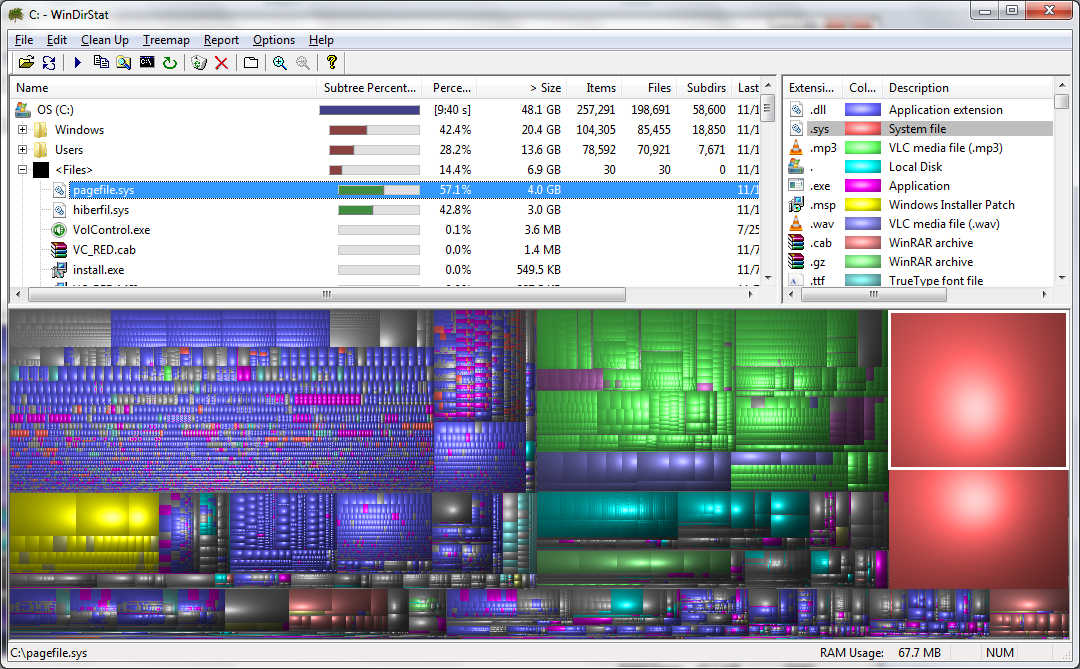Sort files by the Items column

[599, 87]
